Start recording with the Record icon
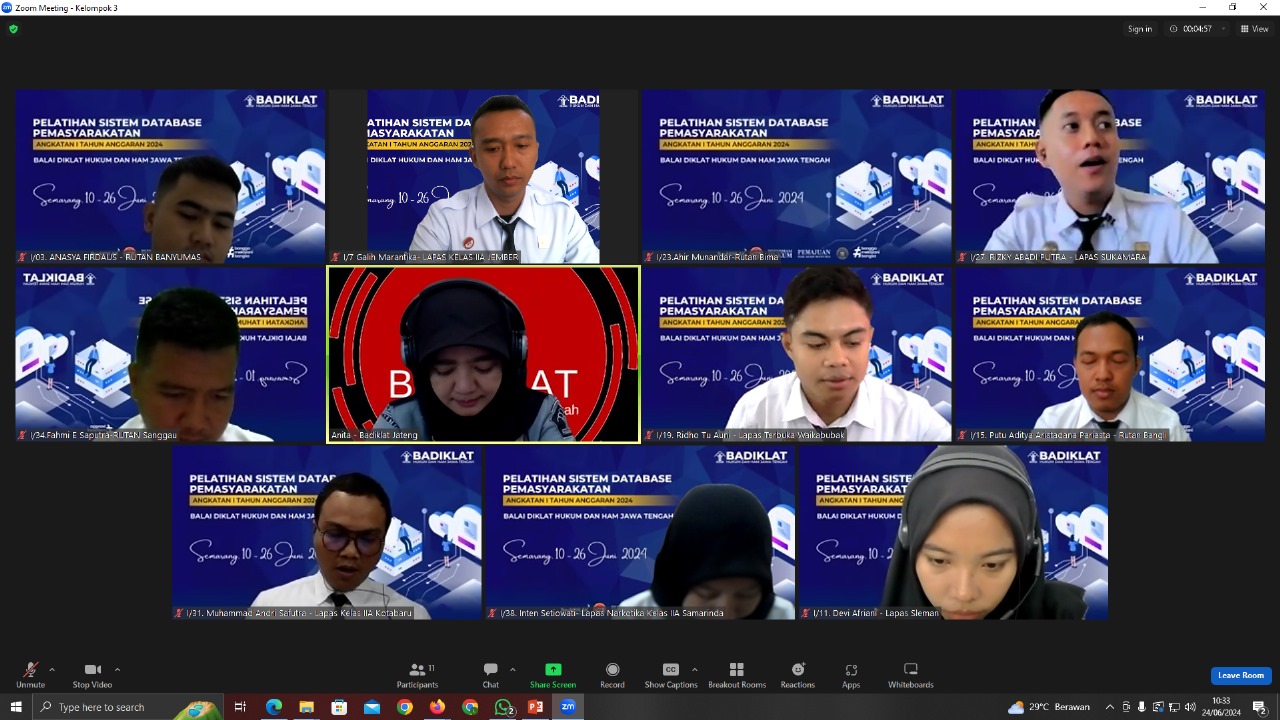 (612, 671)
